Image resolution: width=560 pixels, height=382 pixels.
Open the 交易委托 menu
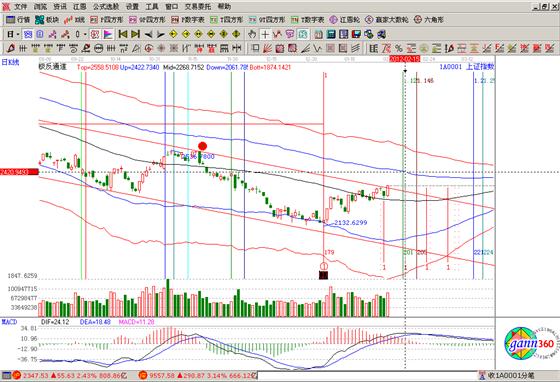coord(198,6)
